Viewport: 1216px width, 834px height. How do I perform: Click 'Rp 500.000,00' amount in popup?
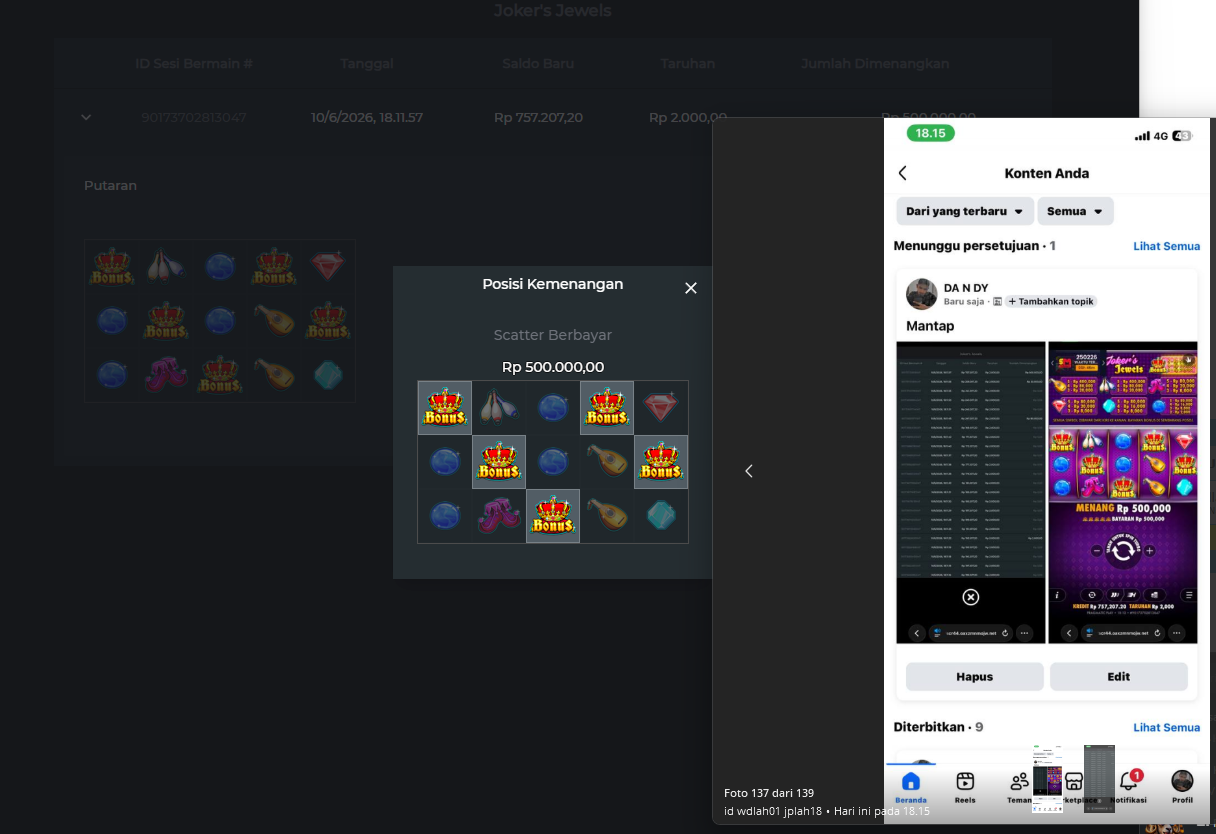click(x=552, y=367)
